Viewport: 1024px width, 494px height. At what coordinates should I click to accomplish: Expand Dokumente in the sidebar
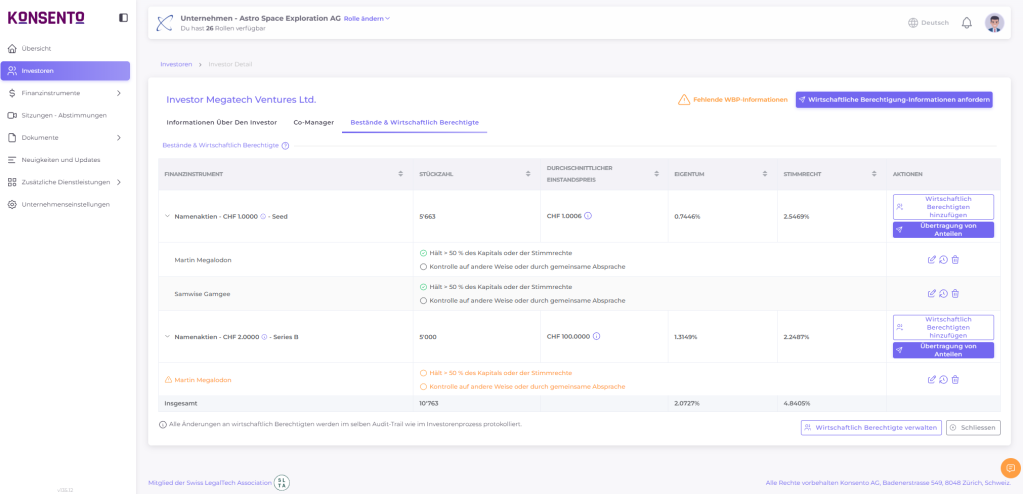point(118,137)
